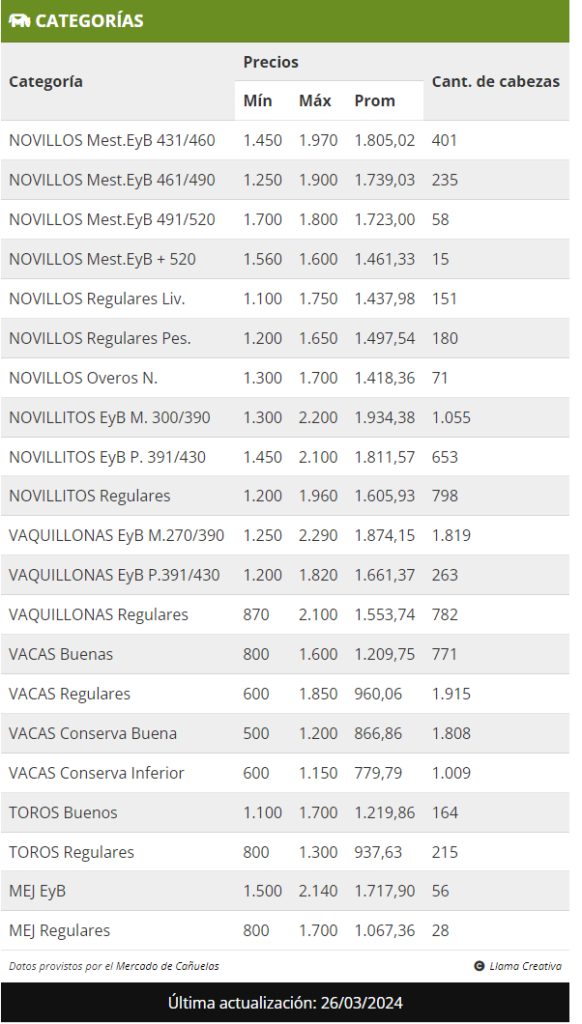
Task: Click the CATEGORÍAS header title
Action: coord(89,21)
